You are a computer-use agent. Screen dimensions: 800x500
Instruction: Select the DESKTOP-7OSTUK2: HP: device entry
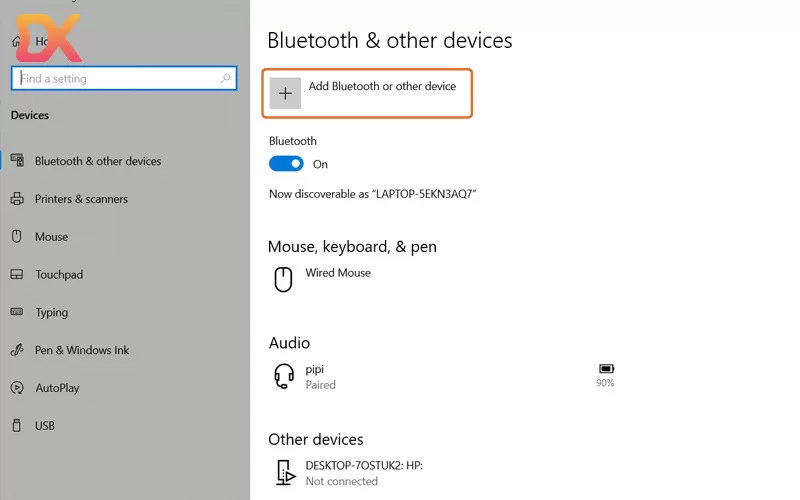tap(364, 465)
